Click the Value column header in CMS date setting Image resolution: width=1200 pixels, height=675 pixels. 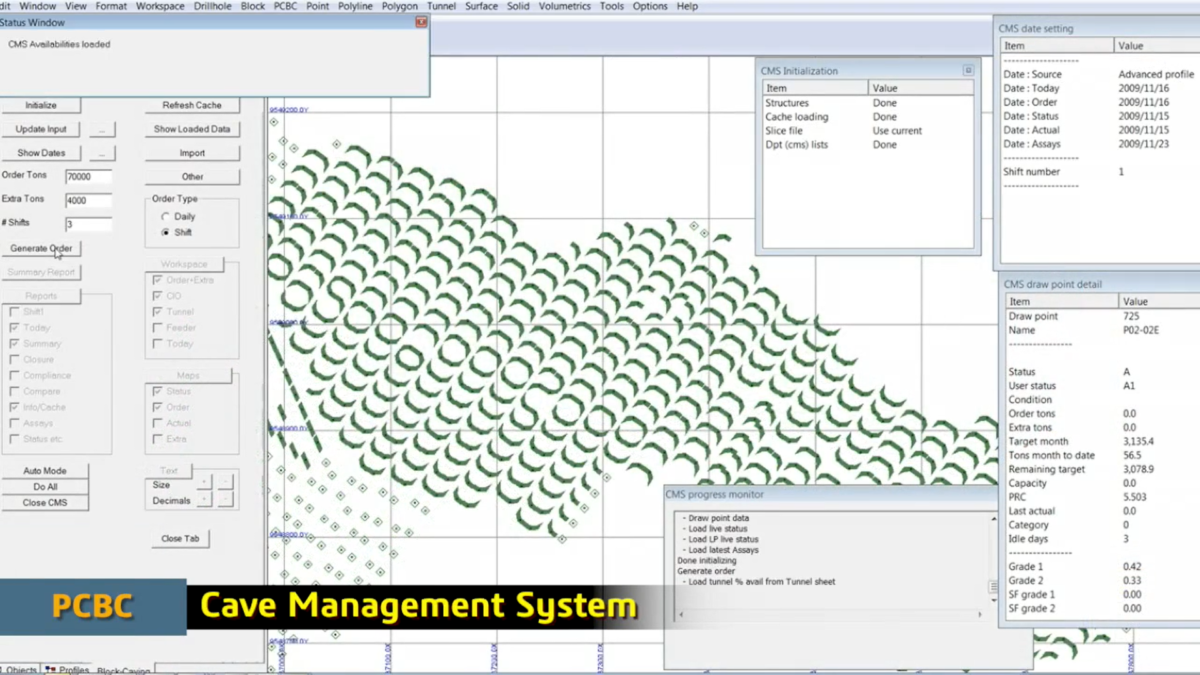[x=1155, y=46]
